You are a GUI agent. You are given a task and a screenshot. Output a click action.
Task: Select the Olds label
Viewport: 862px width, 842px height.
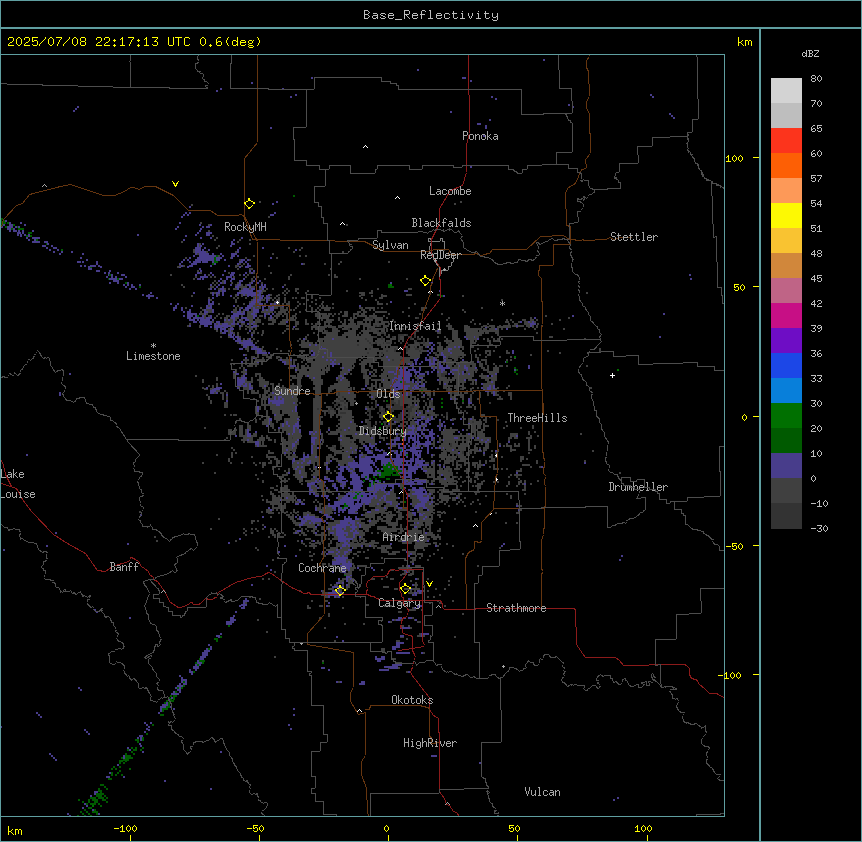click(x=388, y=394)
